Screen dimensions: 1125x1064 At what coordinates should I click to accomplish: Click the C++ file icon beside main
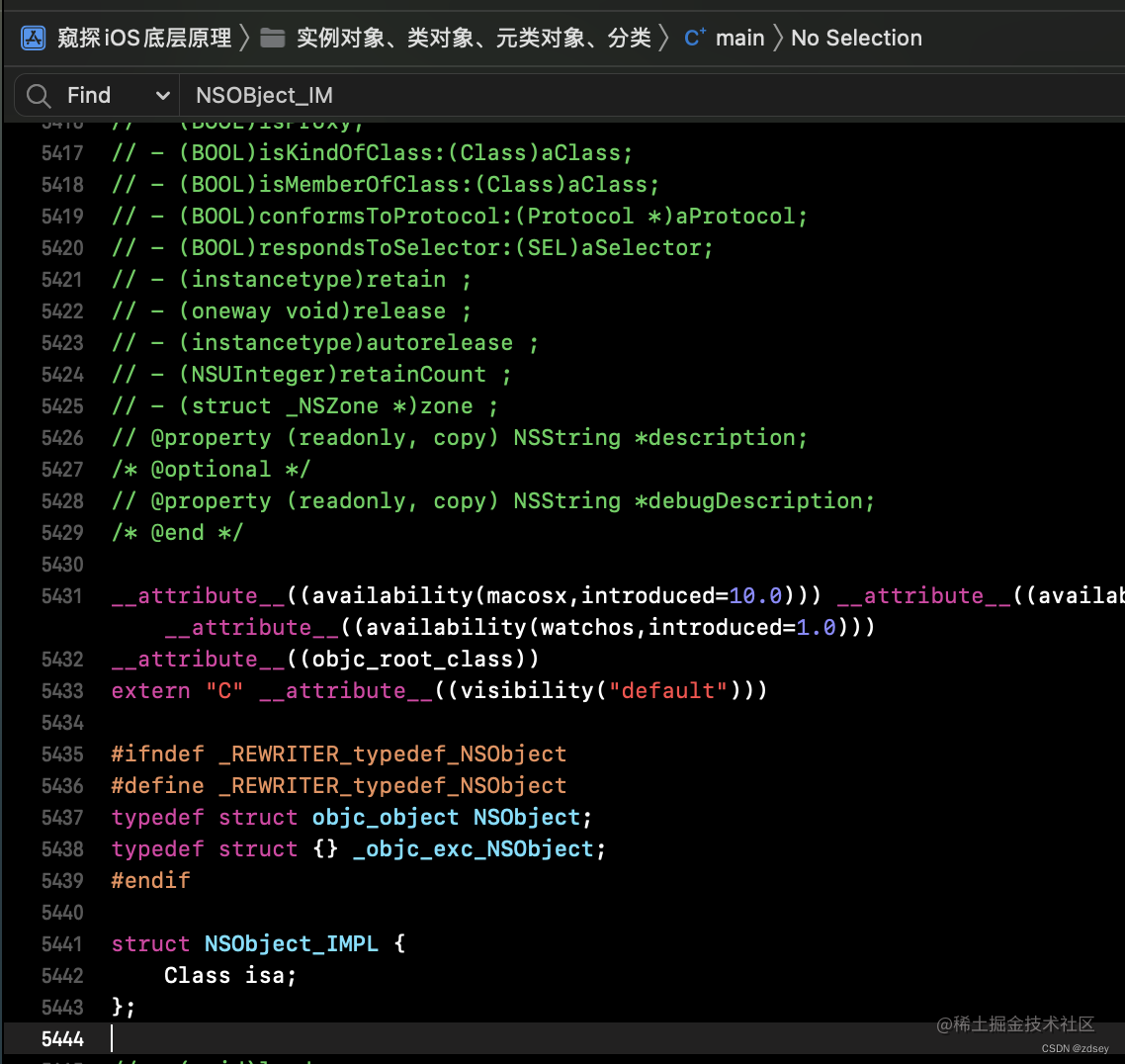tap(695, 38)
